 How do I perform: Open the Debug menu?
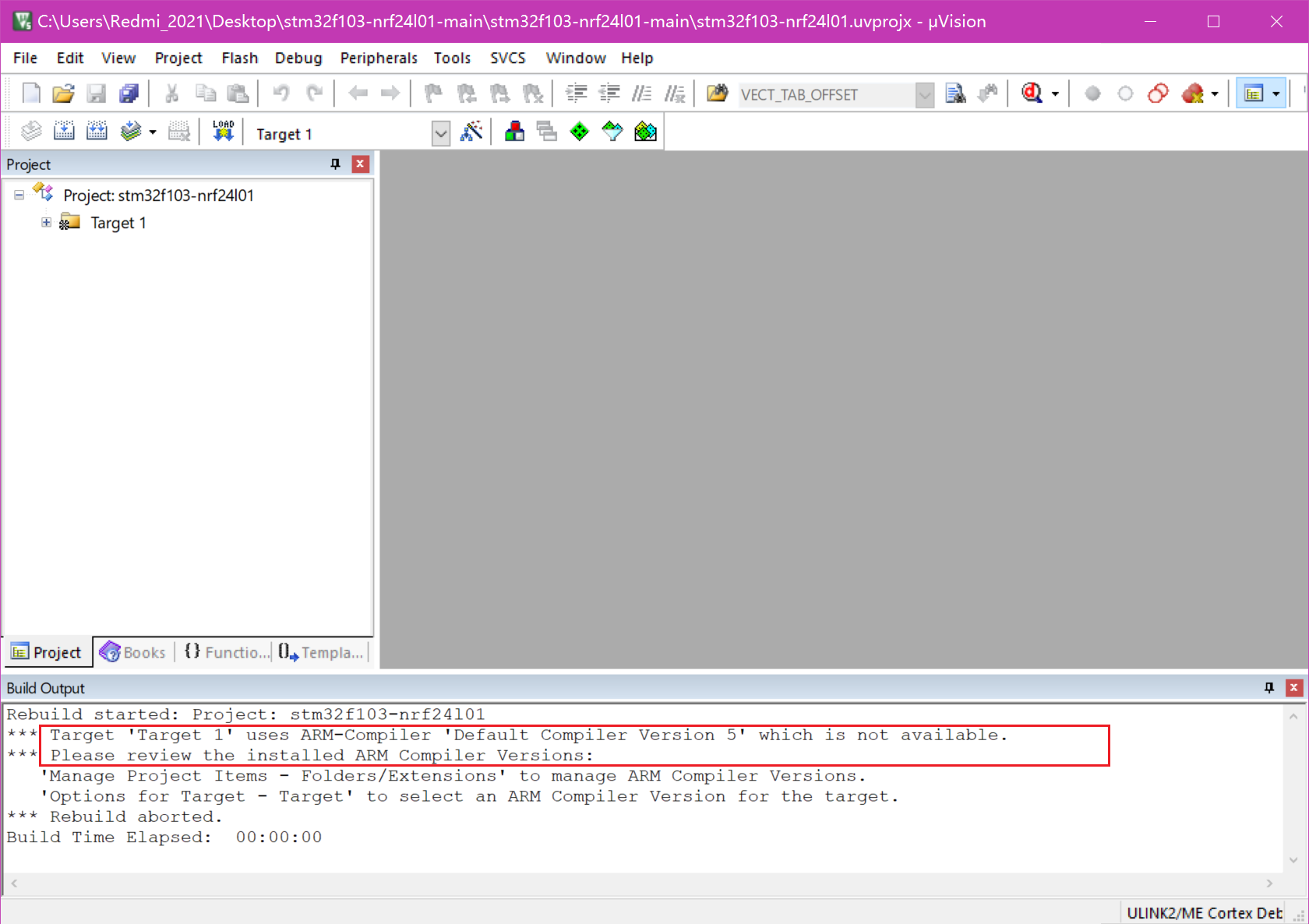298,58
